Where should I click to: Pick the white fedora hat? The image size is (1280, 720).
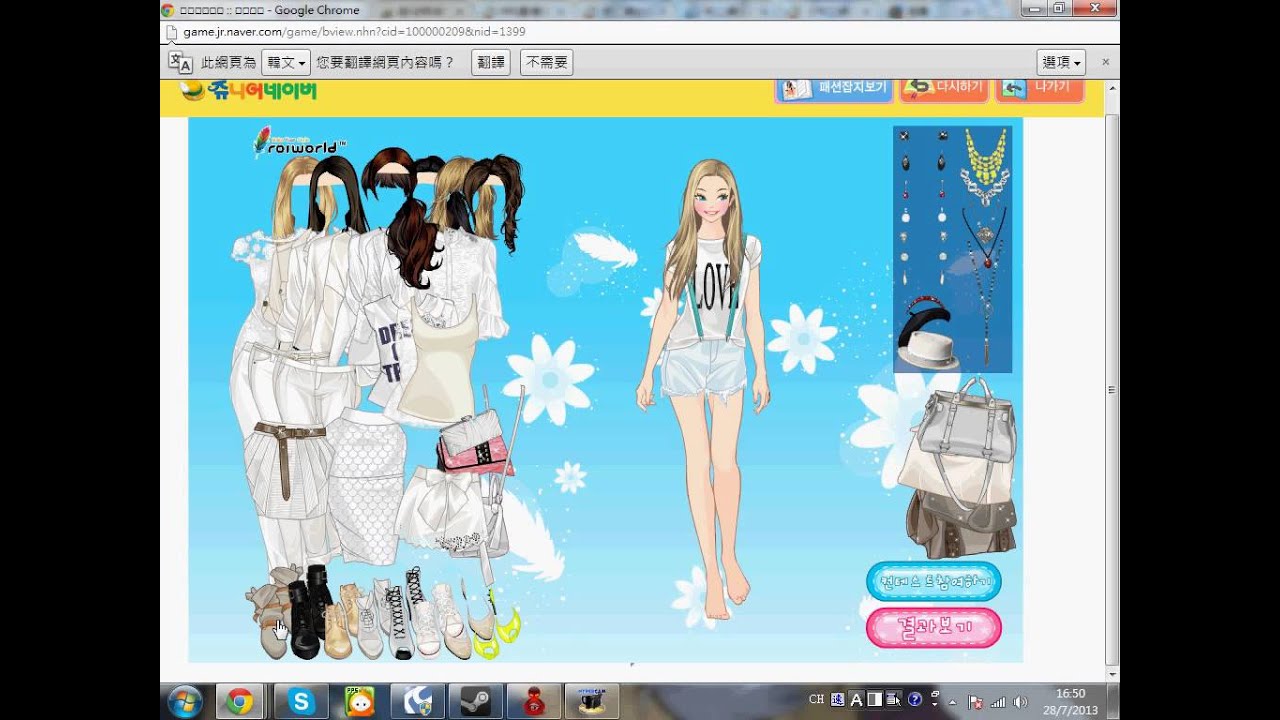926,351
